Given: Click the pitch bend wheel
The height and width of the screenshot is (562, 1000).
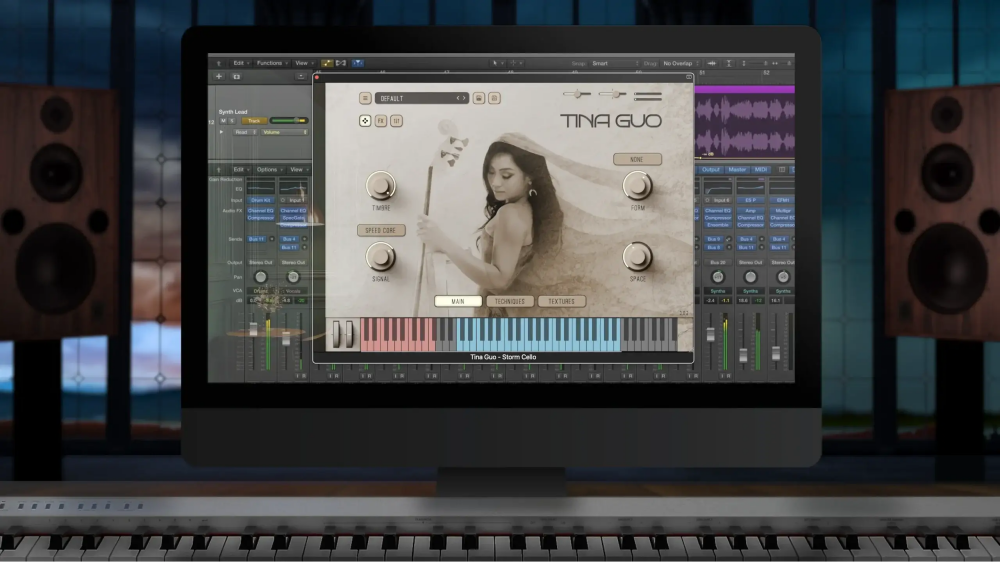Looking at the screenshot, I should [337, 334].
